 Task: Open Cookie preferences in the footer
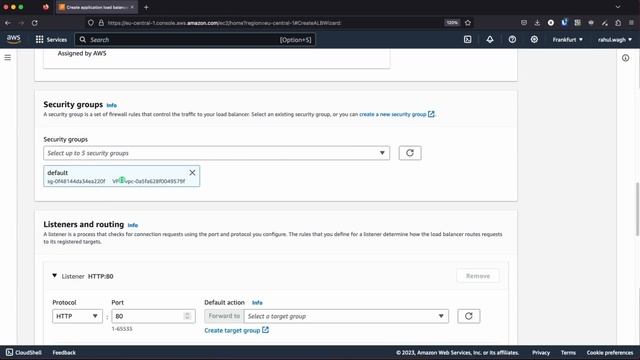[610, 352]
